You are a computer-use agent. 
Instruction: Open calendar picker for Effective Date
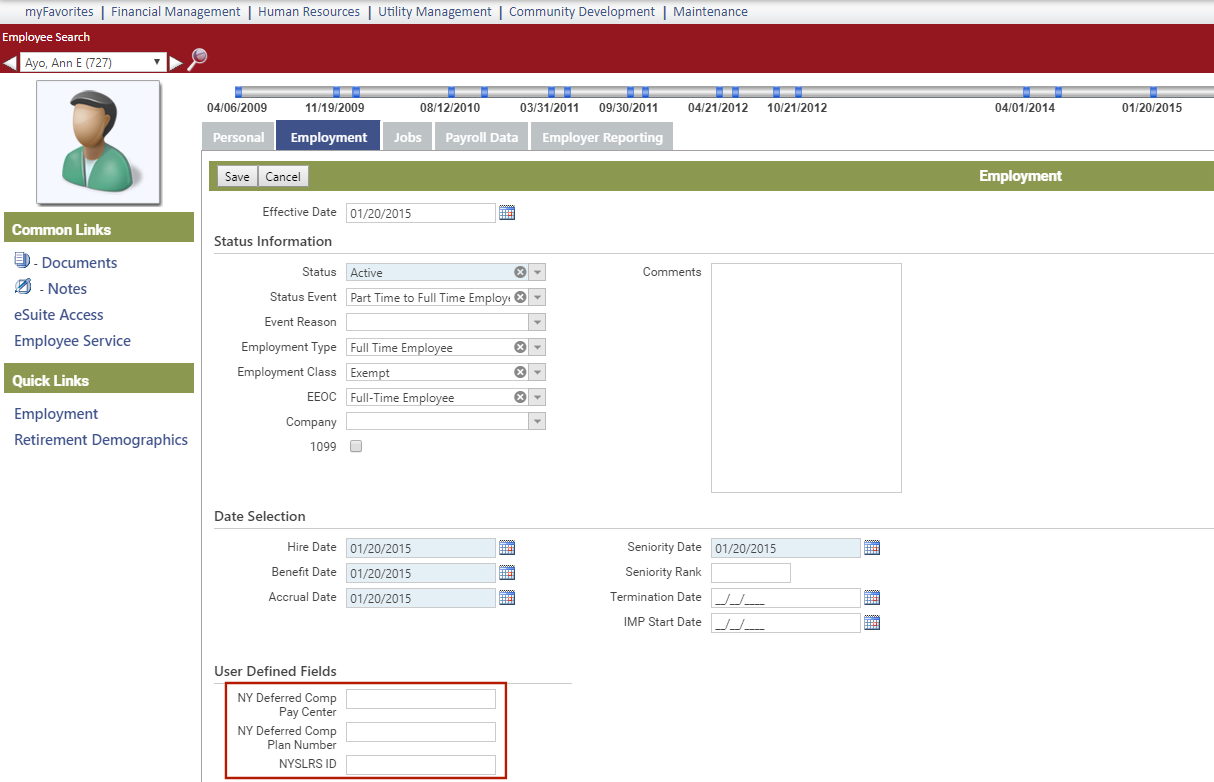click(x=507, y=213)
